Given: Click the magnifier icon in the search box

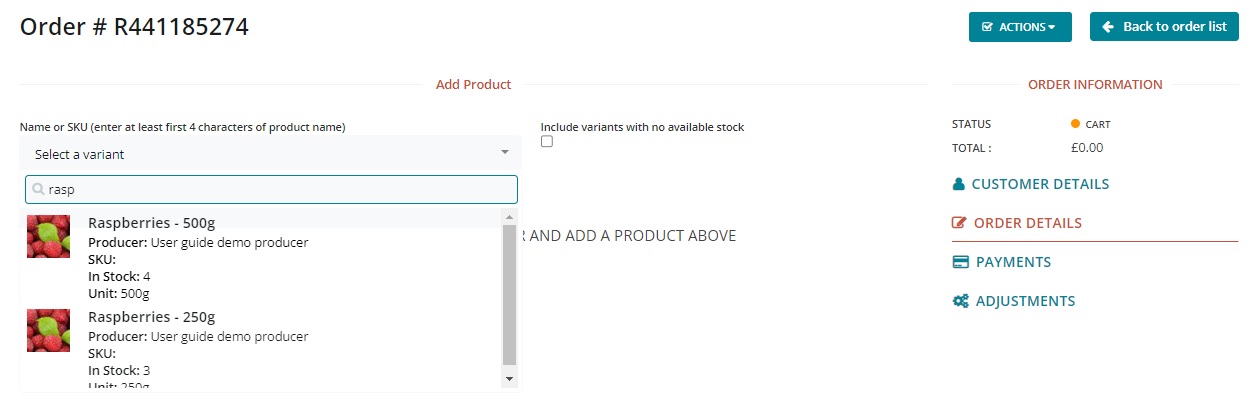Looking at the screenshot, I should click(39, 189).
